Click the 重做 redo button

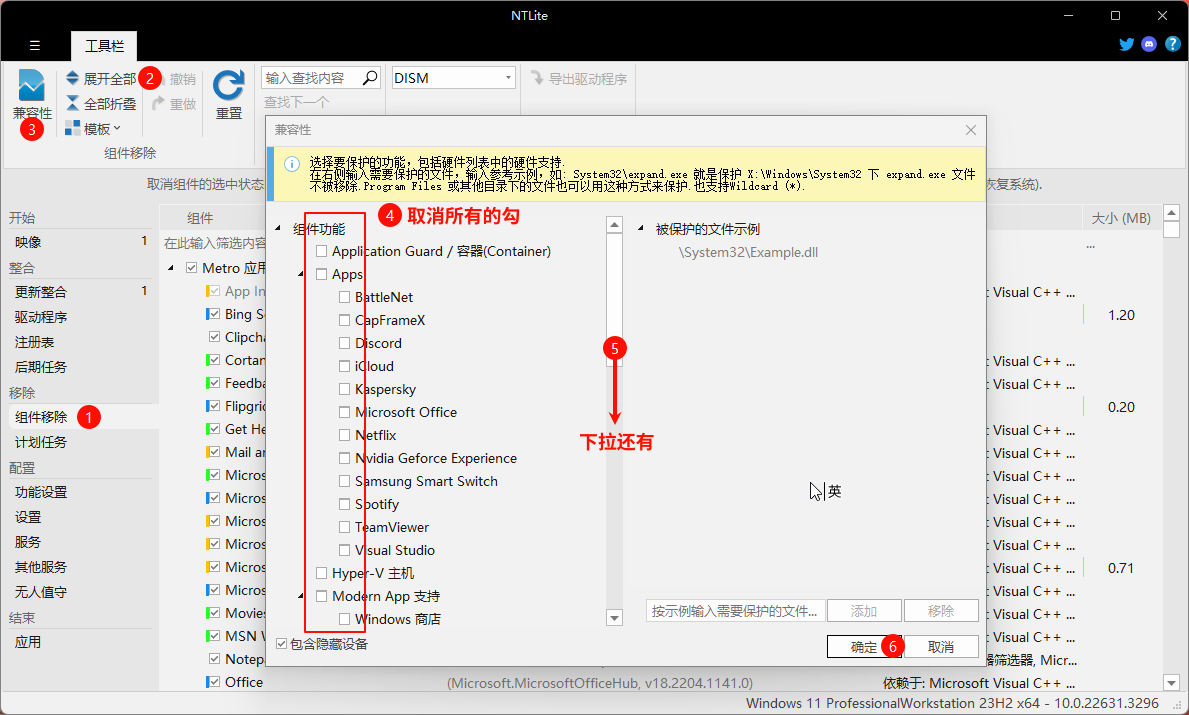coord(174,104)
